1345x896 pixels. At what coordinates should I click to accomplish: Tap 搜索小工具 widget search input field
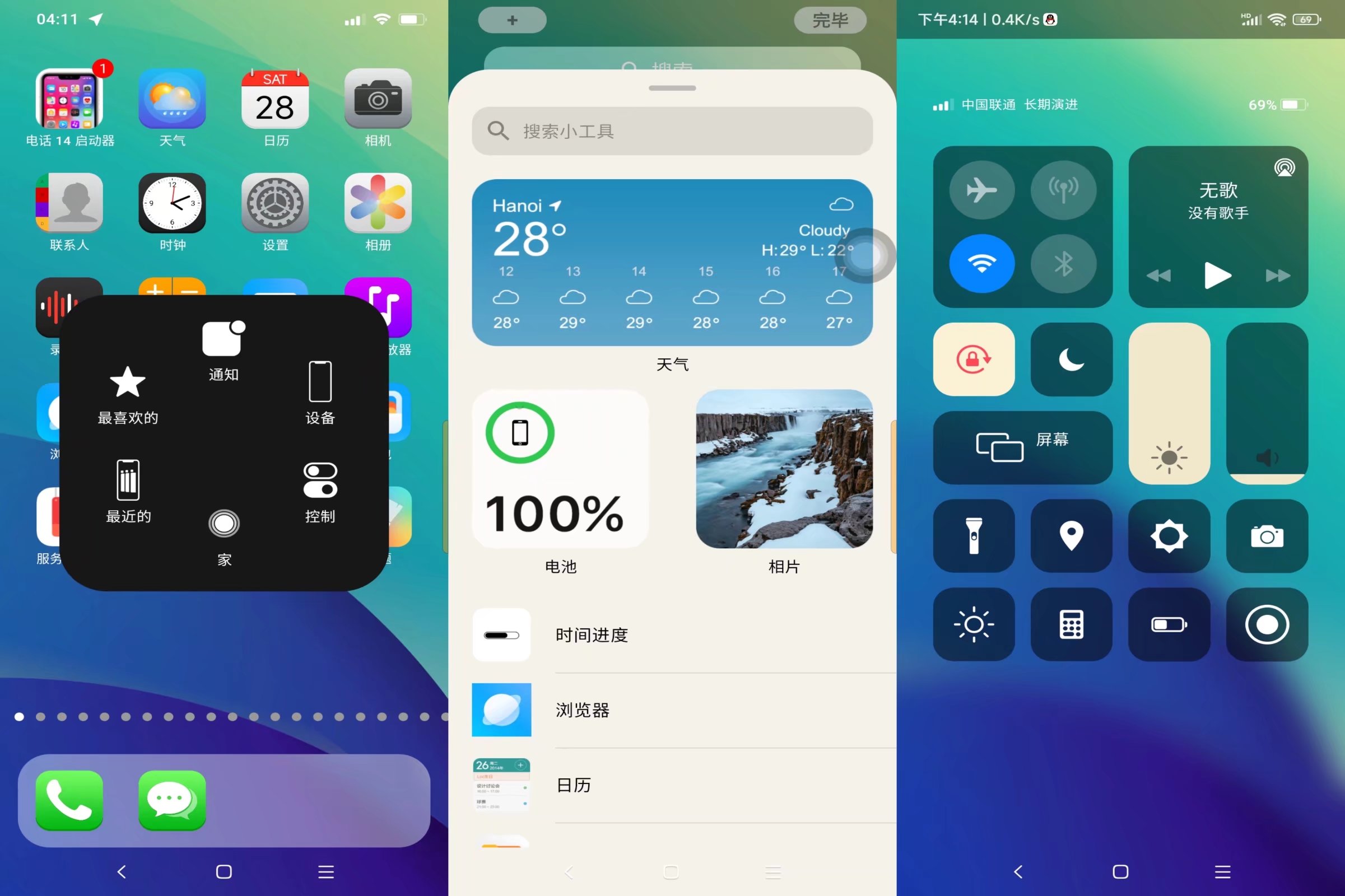point(672,130)
